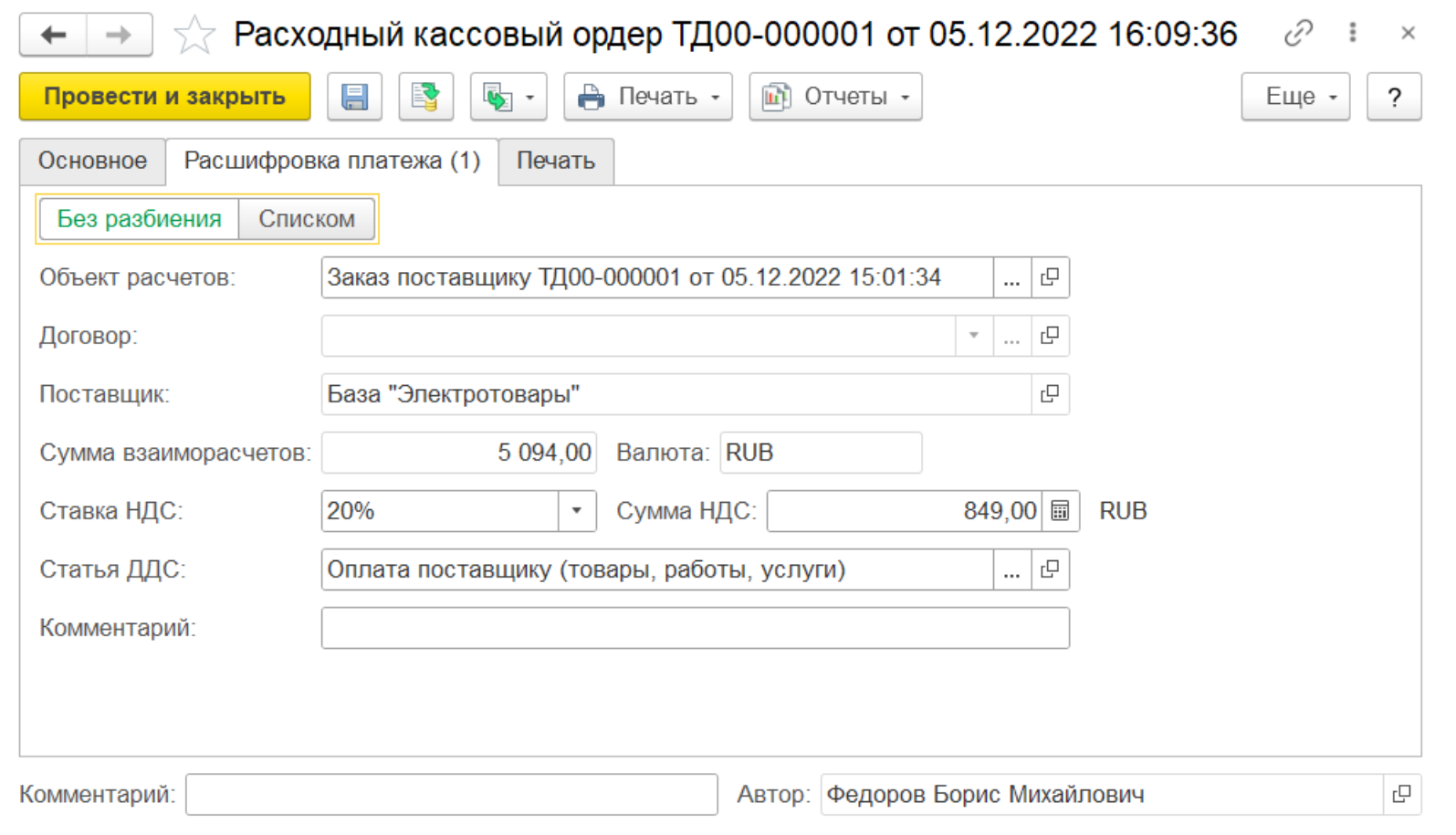Go back with the left arrow button
This screenshot has height=835, width=1456.
coord(54,36)
